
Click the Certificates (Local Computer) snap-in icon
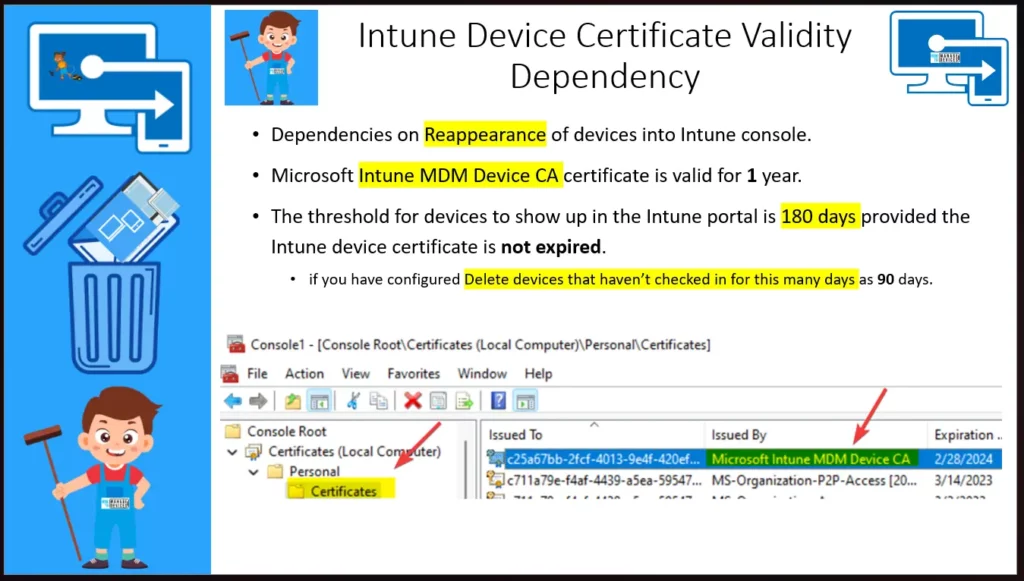pos(253,451)
